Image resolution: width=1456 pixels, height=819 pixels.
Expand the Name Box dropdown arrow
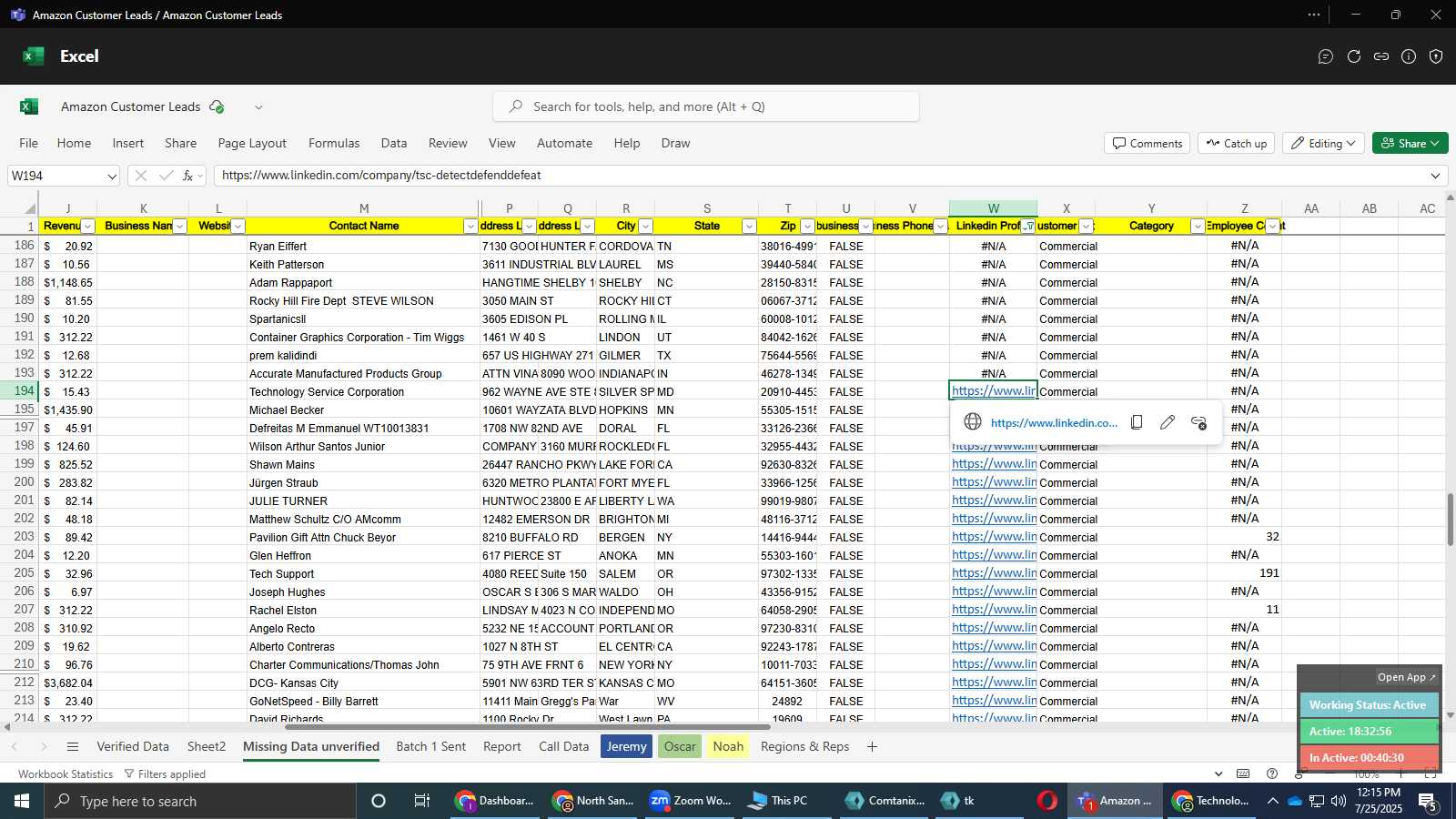coord(112,177)
